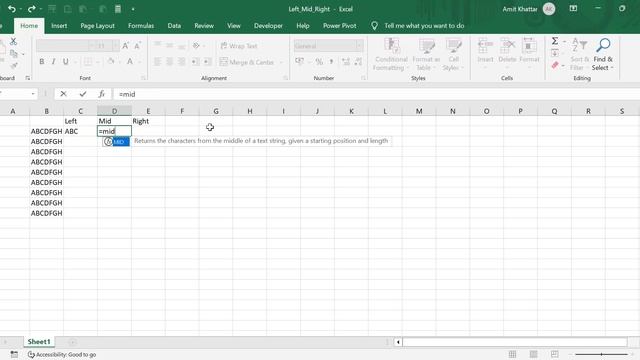
Task: Open the Insert ribbon tab
Action: 59,26
